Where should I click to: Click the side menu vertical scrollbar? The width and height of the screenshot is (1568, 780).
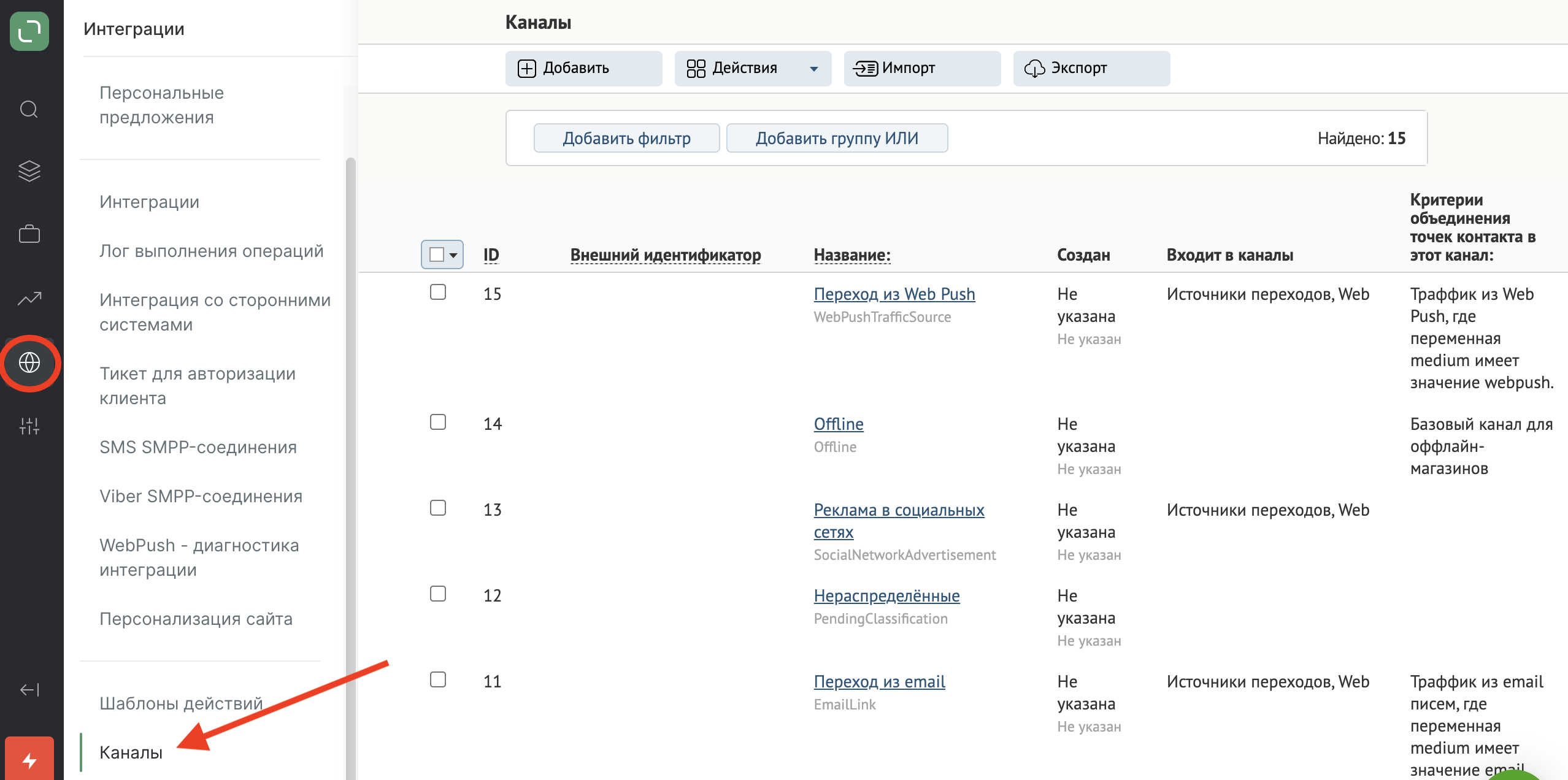[351, 468]
